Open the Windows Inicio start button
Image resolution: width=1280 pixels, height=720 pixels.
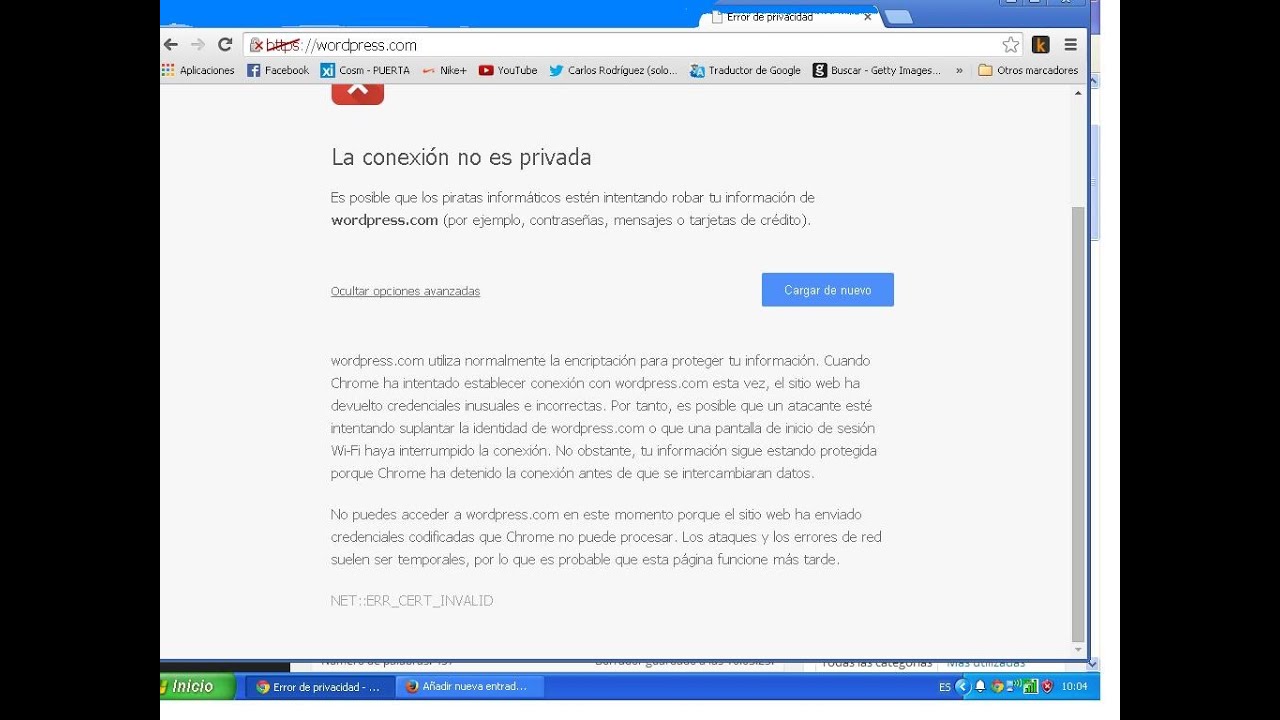(x=197, y=686)
